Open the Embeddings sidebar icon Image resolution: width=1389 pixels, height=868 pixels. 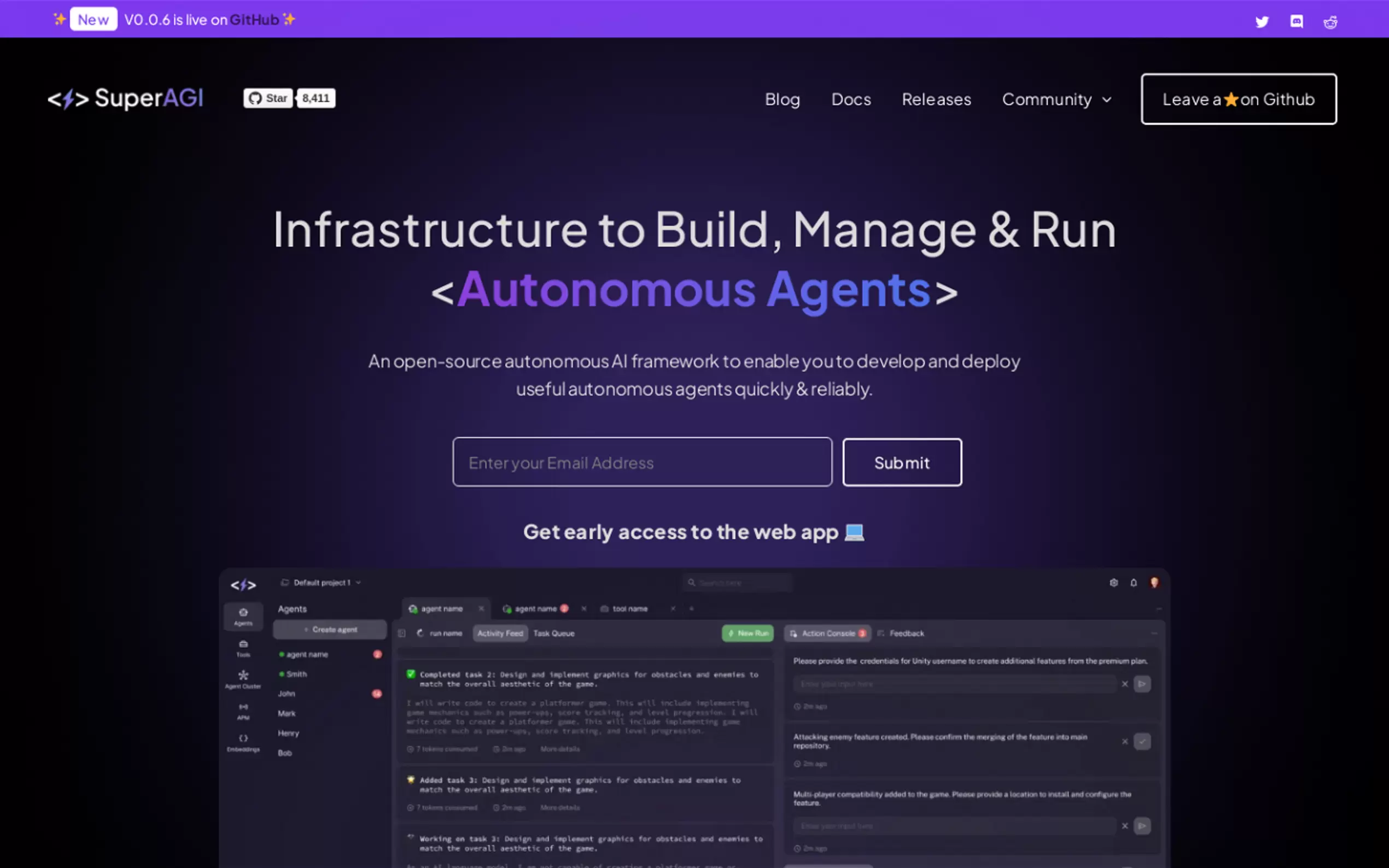click(243, 743)
